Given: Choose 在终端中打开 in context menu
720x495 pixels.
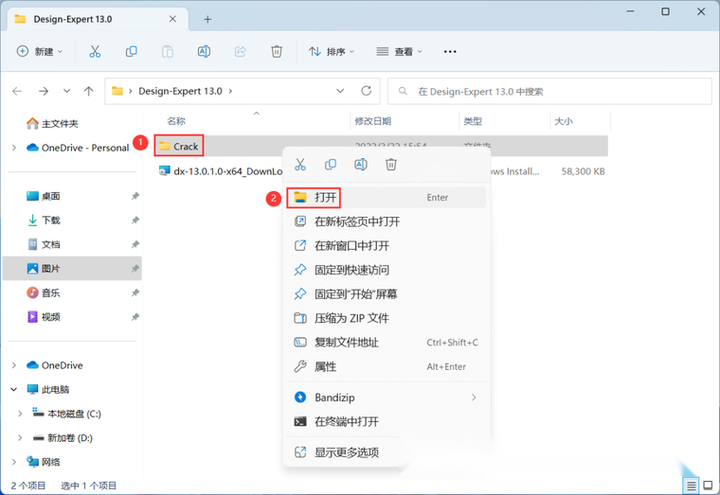Looking at the screenshot, I should point(386,422).
